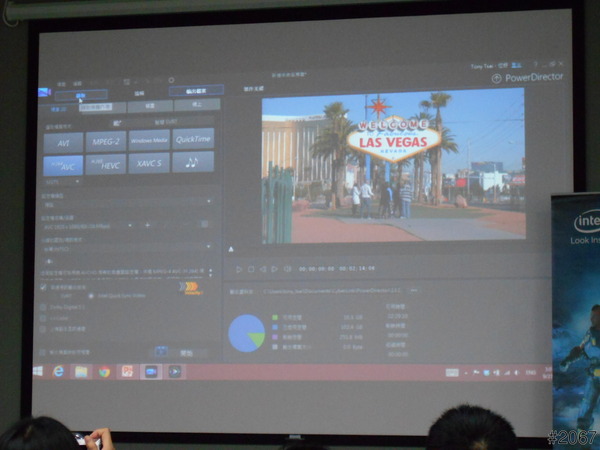The height and width of the screenshot is (450, 600).
Task: Choose the H.264 AVC format
Action: 63,165
